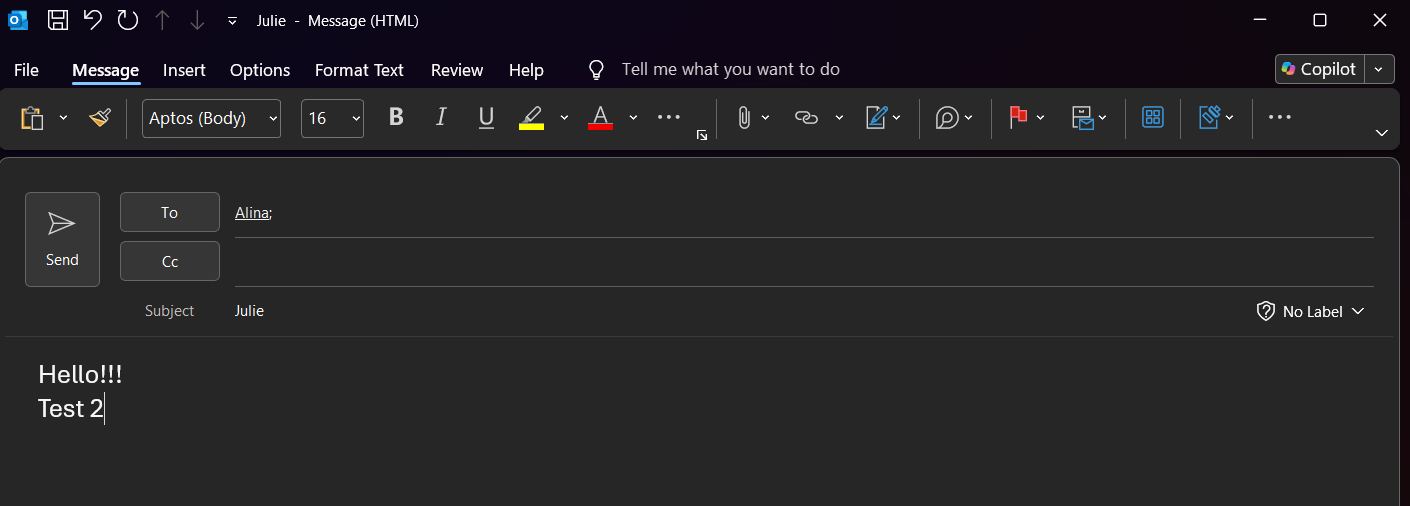Activate the Format Painter brush

100,118
